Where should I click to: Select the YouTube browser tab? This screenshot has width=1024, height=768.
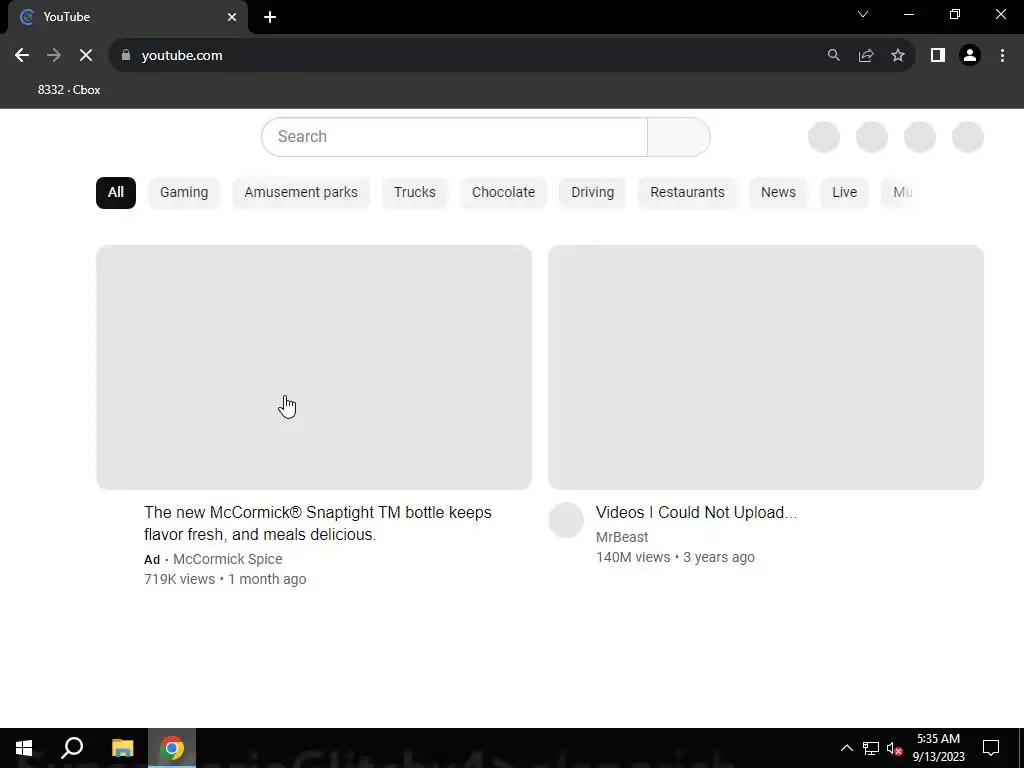coord(127,17)
